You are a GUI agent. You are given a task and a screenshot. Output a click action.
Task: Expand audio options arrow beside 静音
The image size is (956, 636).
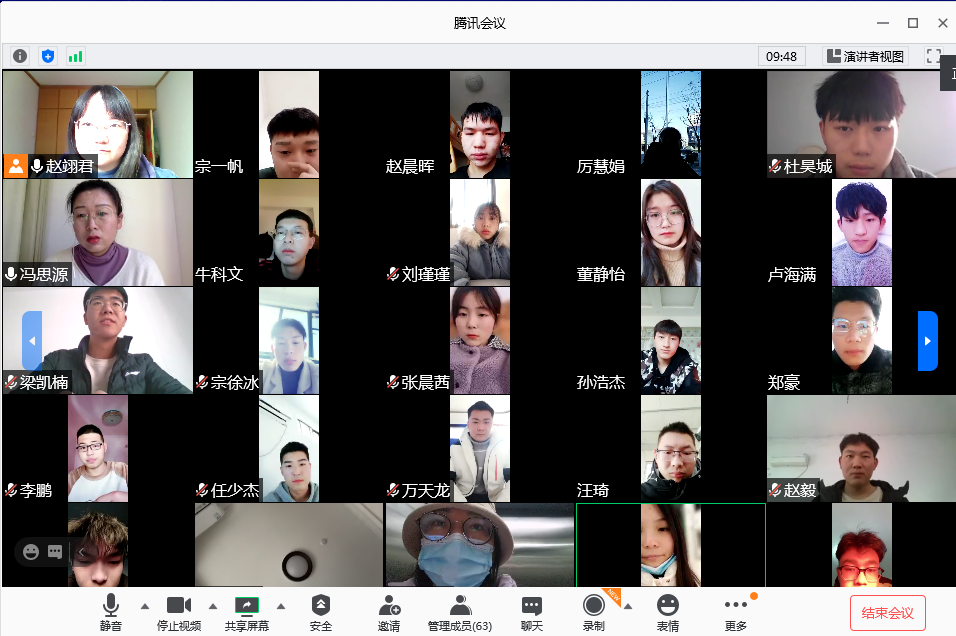click(x=144, y=606)
